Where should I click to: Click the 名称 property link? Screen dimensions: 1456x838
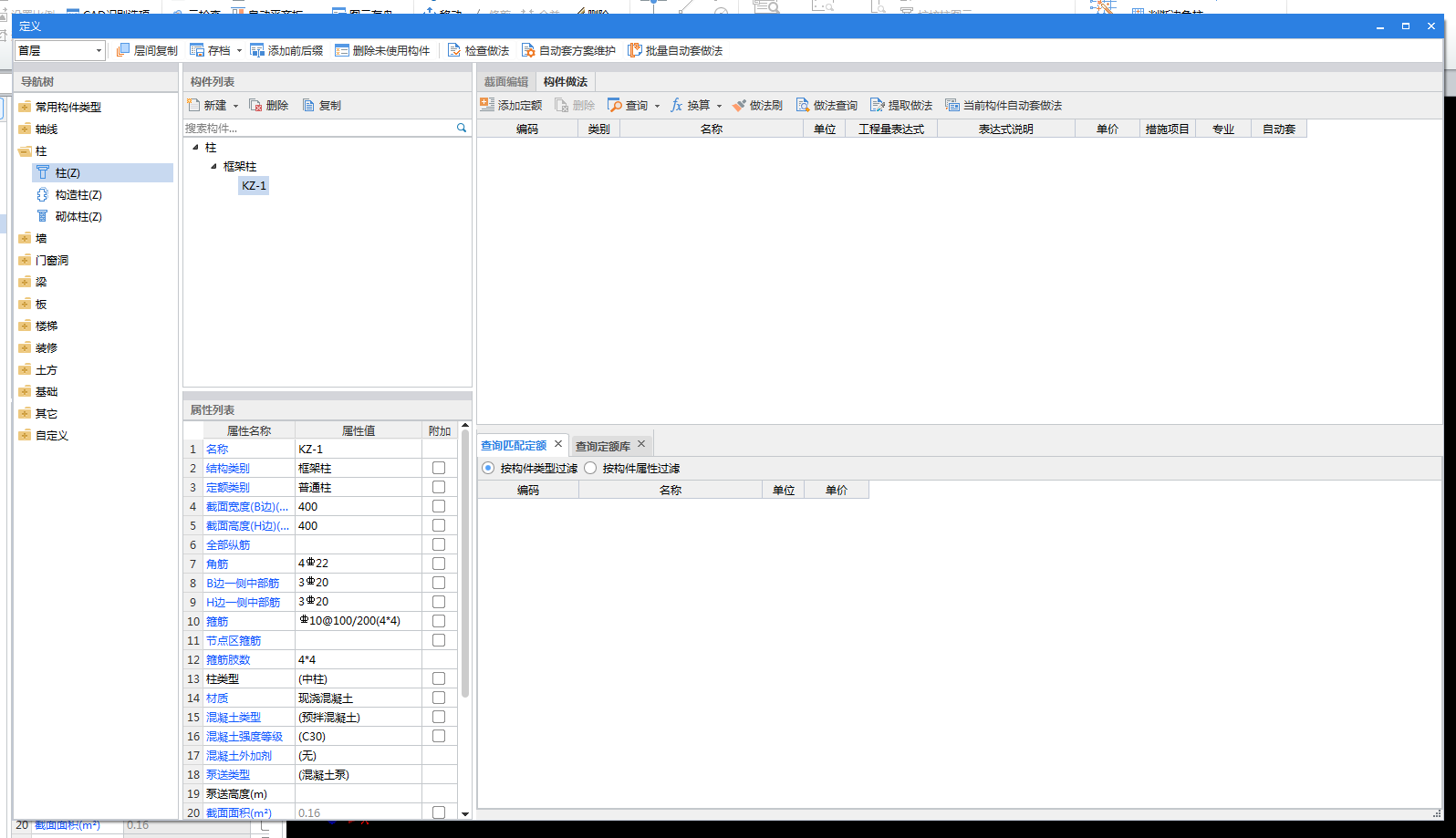(x=217, y=449)
